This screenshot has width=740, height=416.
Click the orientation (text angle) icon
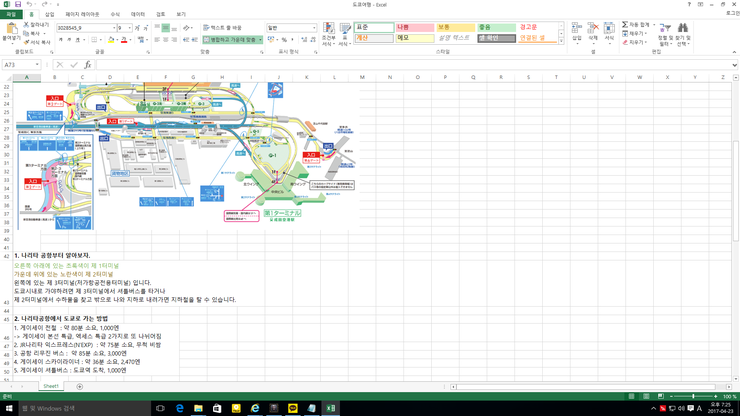[187, 28]
